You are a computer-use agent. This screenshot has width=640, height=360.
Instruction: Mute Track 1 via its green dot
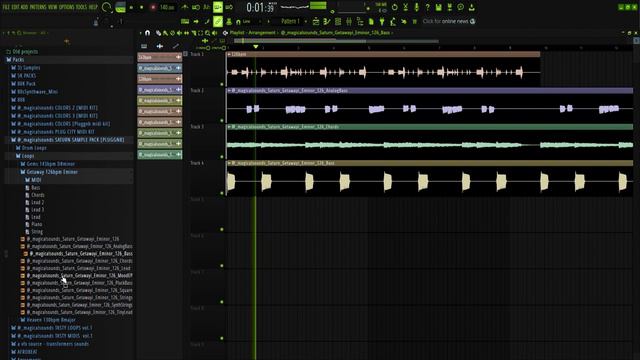(x=222, y=84)
